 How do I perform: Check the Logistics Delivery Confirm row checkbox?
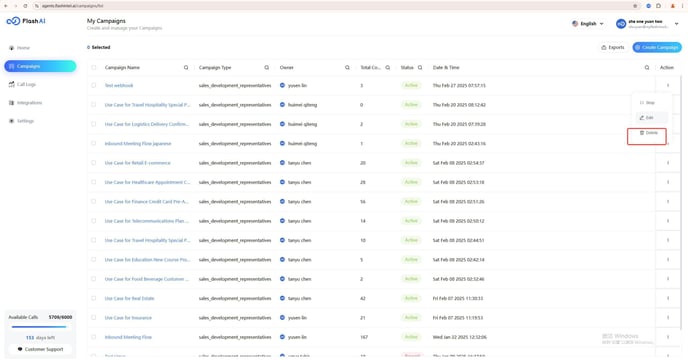[x=93, y=124]
